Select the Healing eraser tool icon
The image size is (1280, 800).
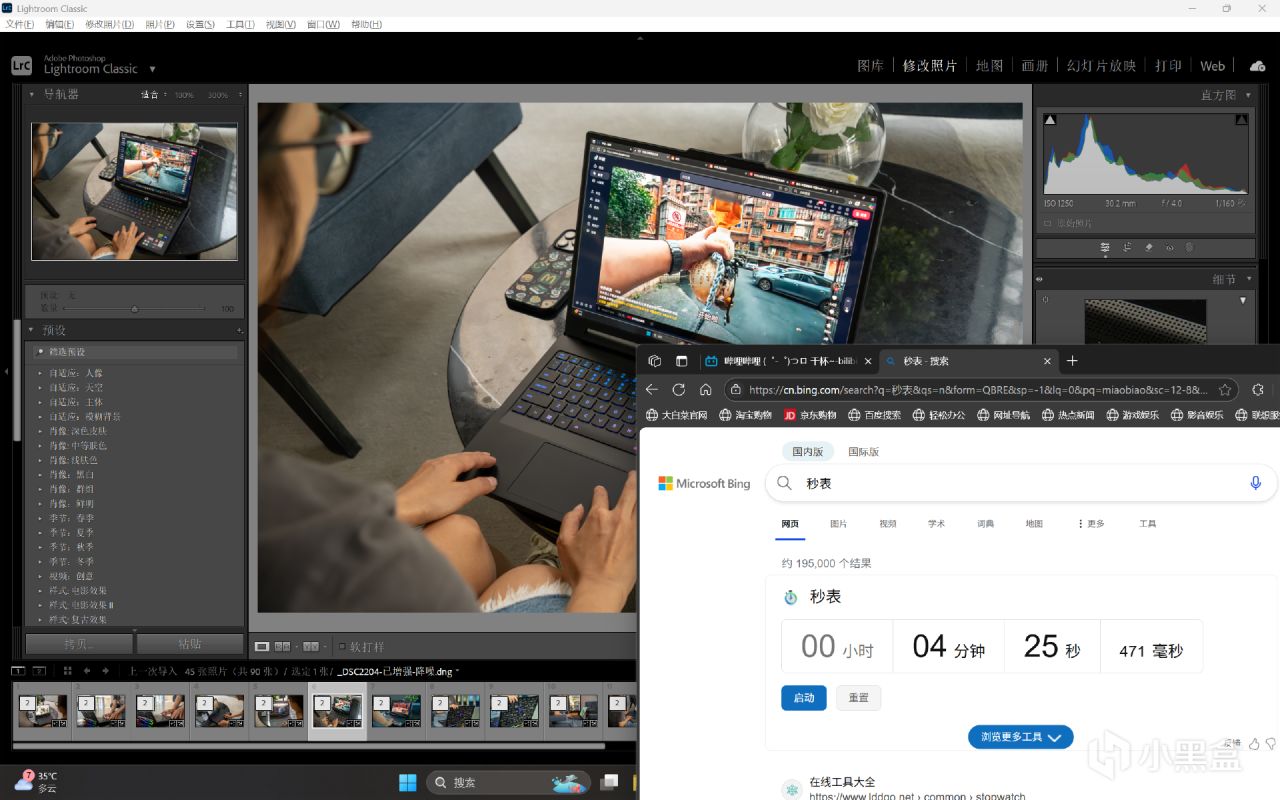pyautogui.click(x=1149, y=247)
